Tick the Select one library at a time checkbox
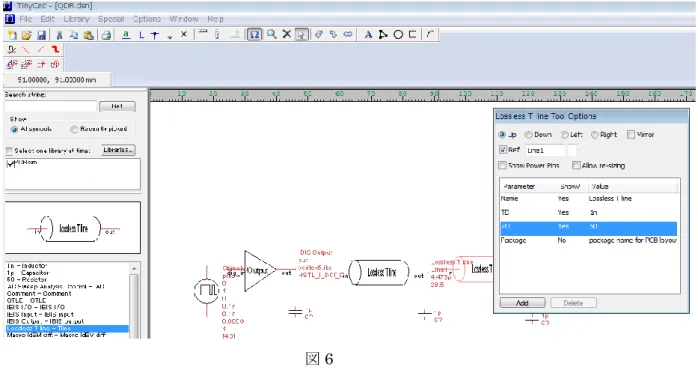 coord(9,151)
